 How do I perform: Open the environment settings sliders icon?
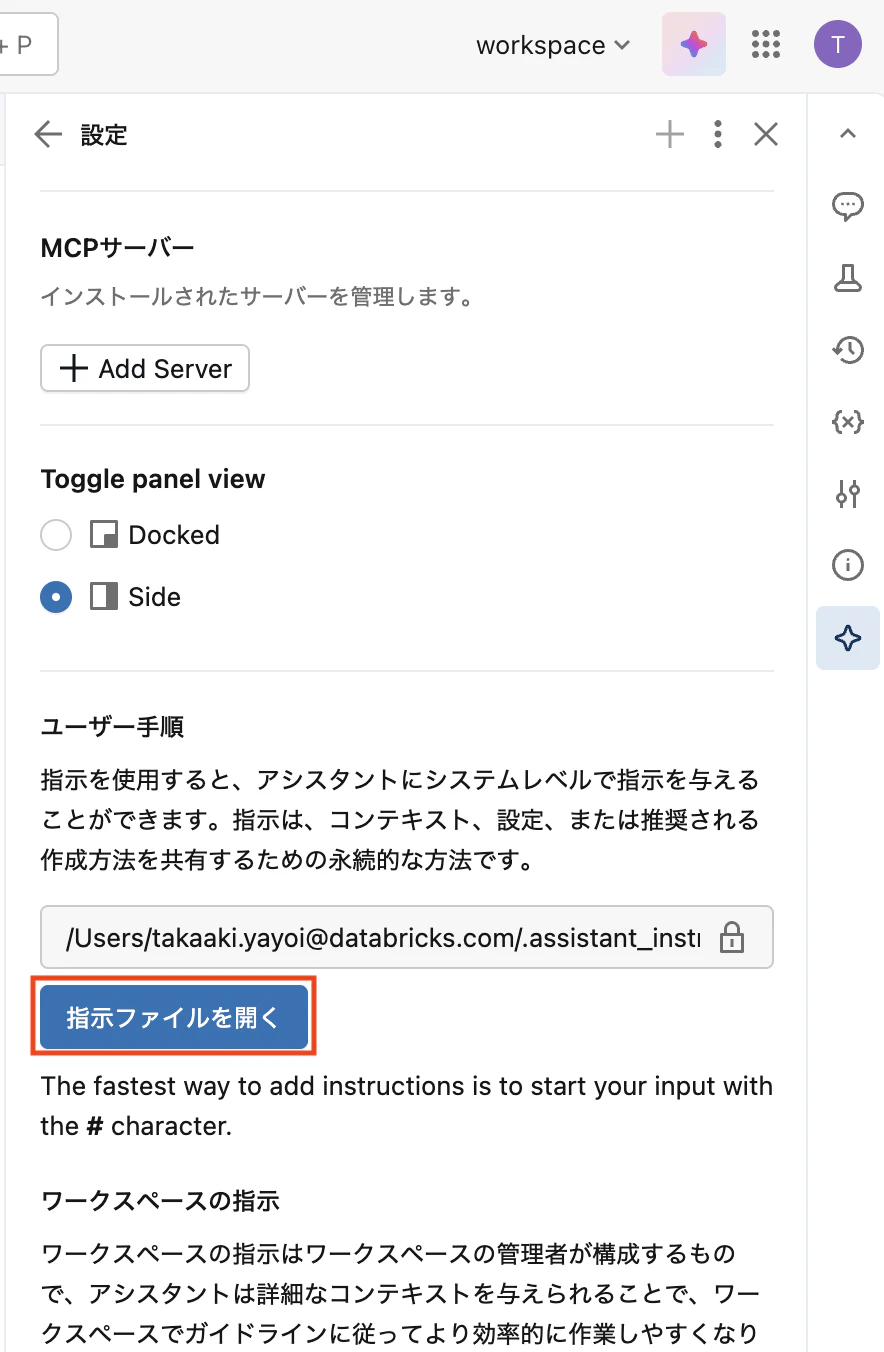(847, 494)
